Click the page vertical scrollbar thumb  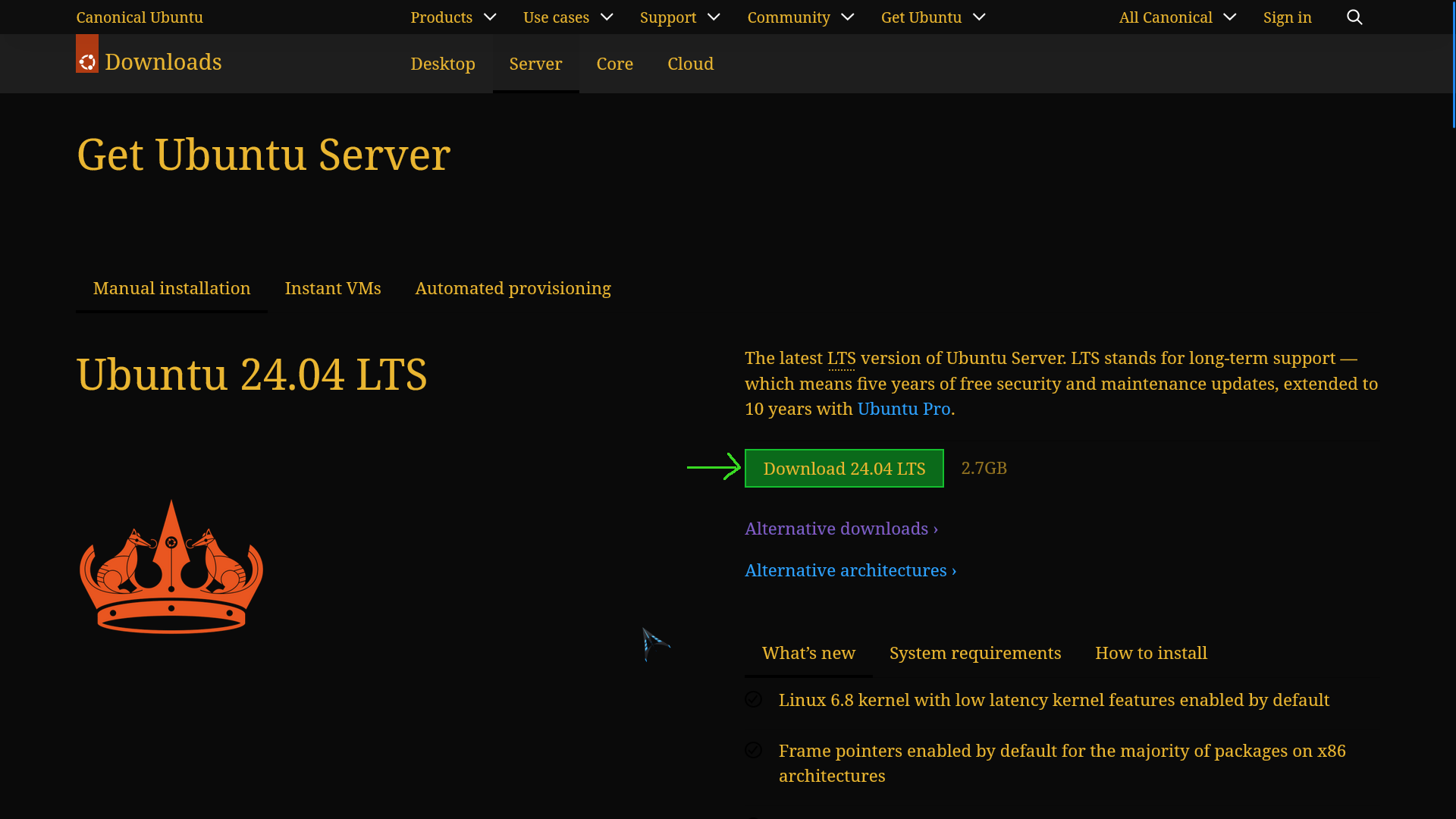1453,64
